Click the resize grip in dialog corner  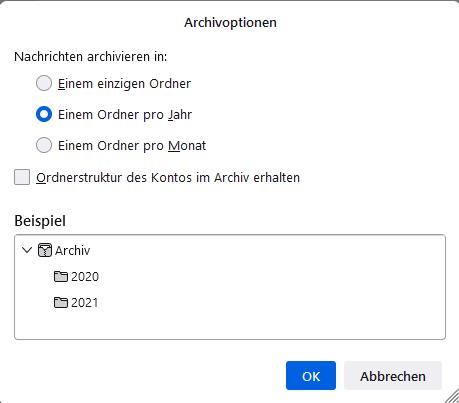pyautogui.click(x=452, y=396)
